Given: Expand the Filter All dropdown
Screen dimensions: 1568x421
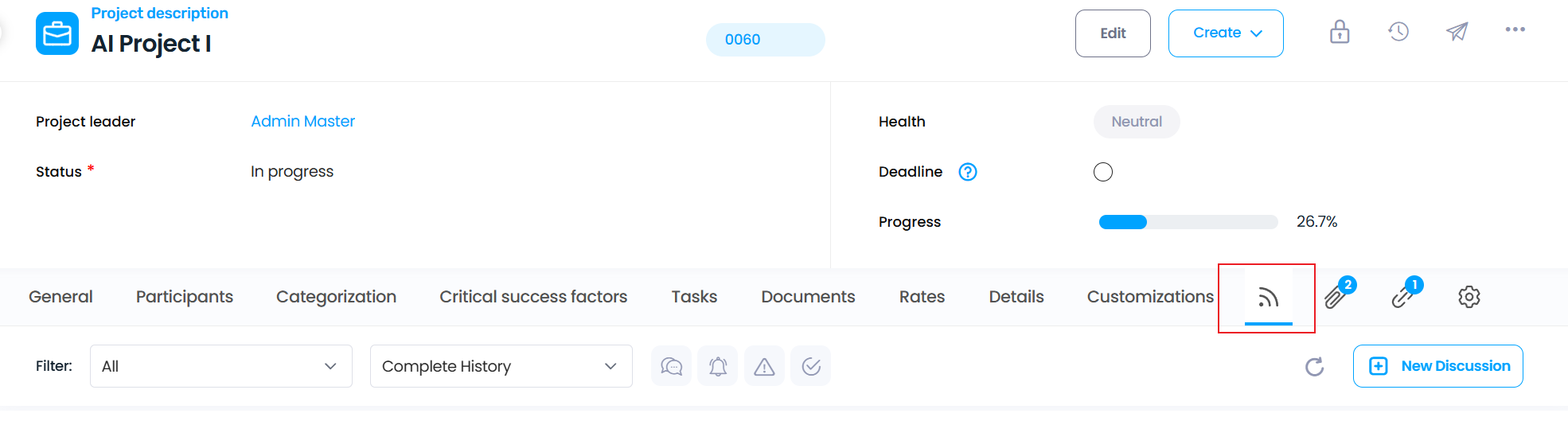Looking at the screenshot, I should pyautogui.click(x=221, y=366).
